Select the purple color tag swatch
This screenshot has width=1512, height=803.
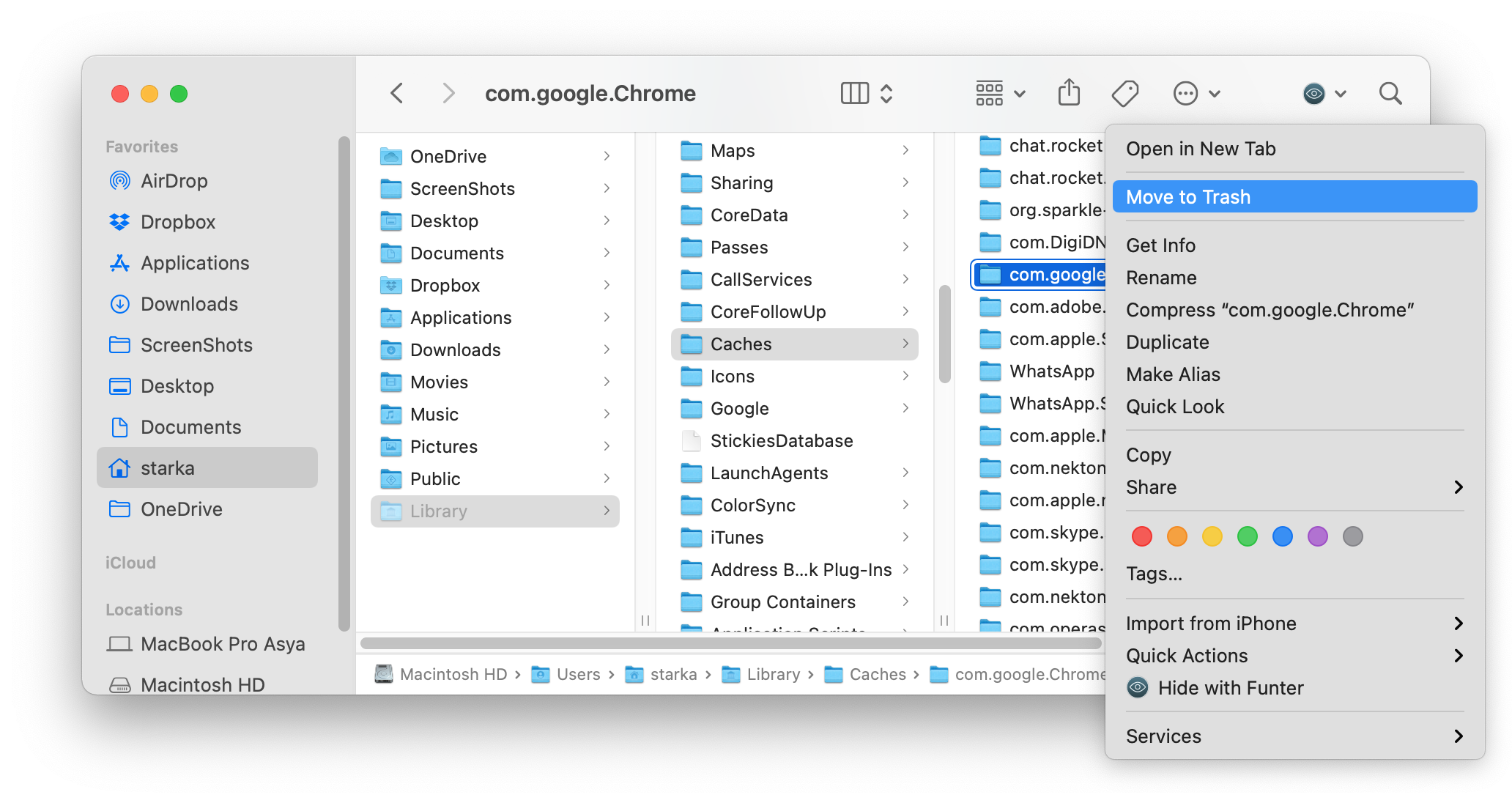[x=1319, y=537]
